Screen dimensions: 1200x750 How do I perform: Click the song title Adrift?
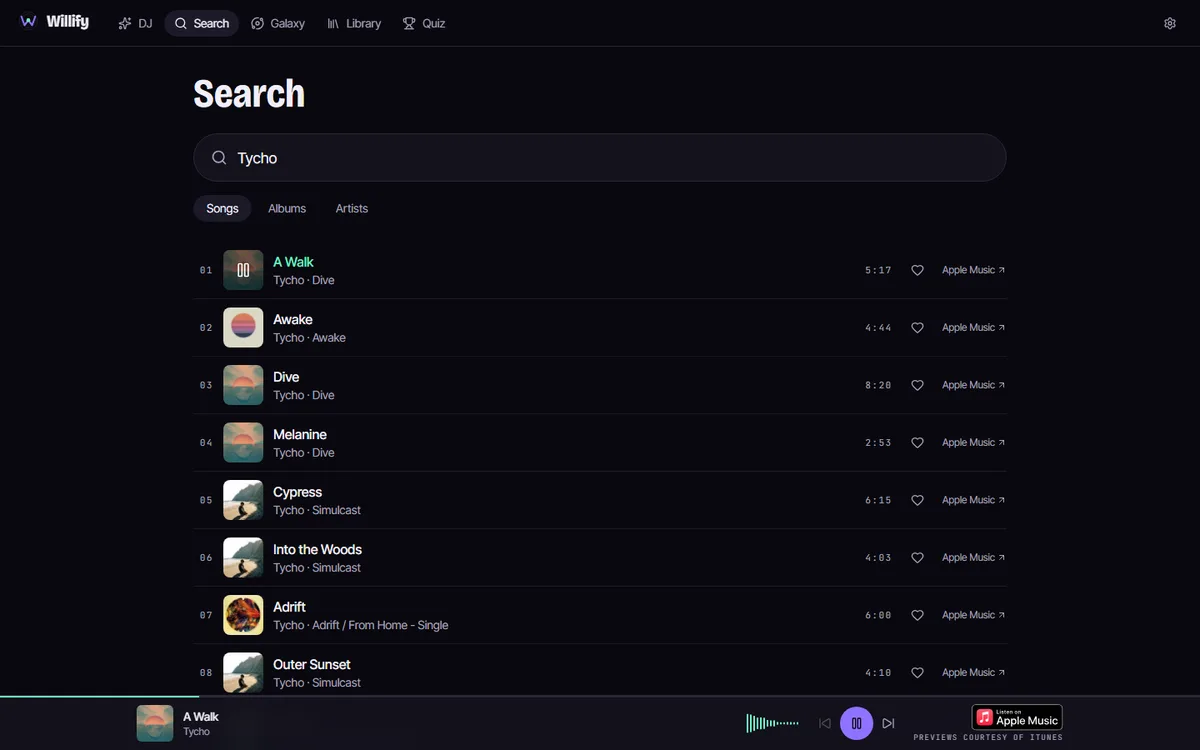[x=289, y=607]
